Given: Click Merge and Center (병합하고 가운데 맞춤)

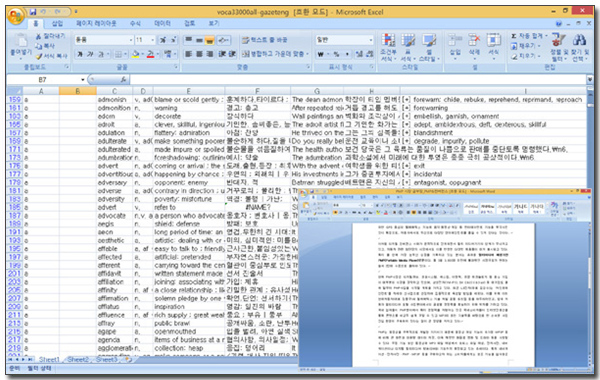Looking at the screenshot, I should (275, 54).
